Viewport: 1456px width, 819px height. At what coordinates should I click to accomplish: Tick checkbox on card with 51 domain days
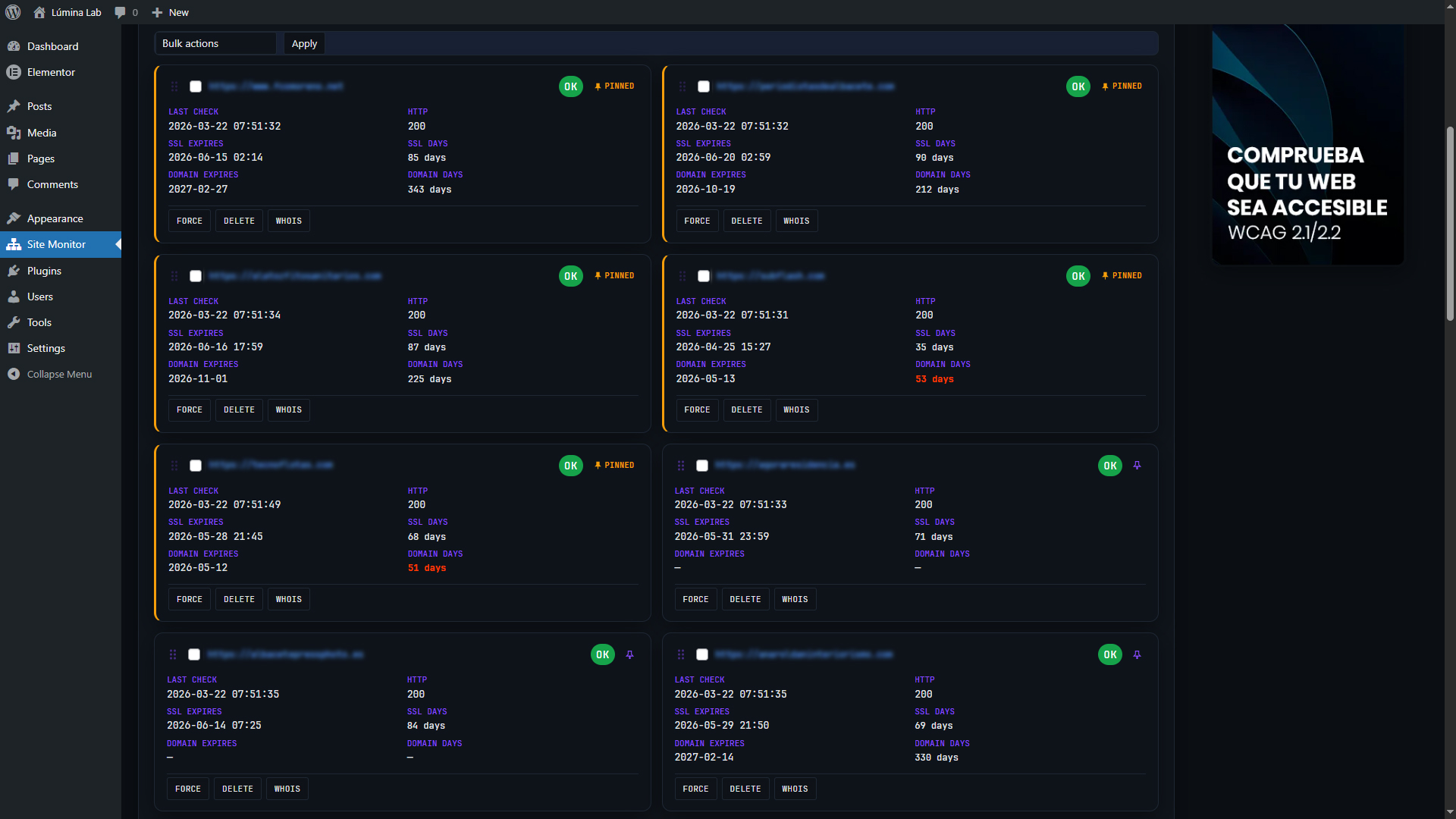(x=196, y=466)
